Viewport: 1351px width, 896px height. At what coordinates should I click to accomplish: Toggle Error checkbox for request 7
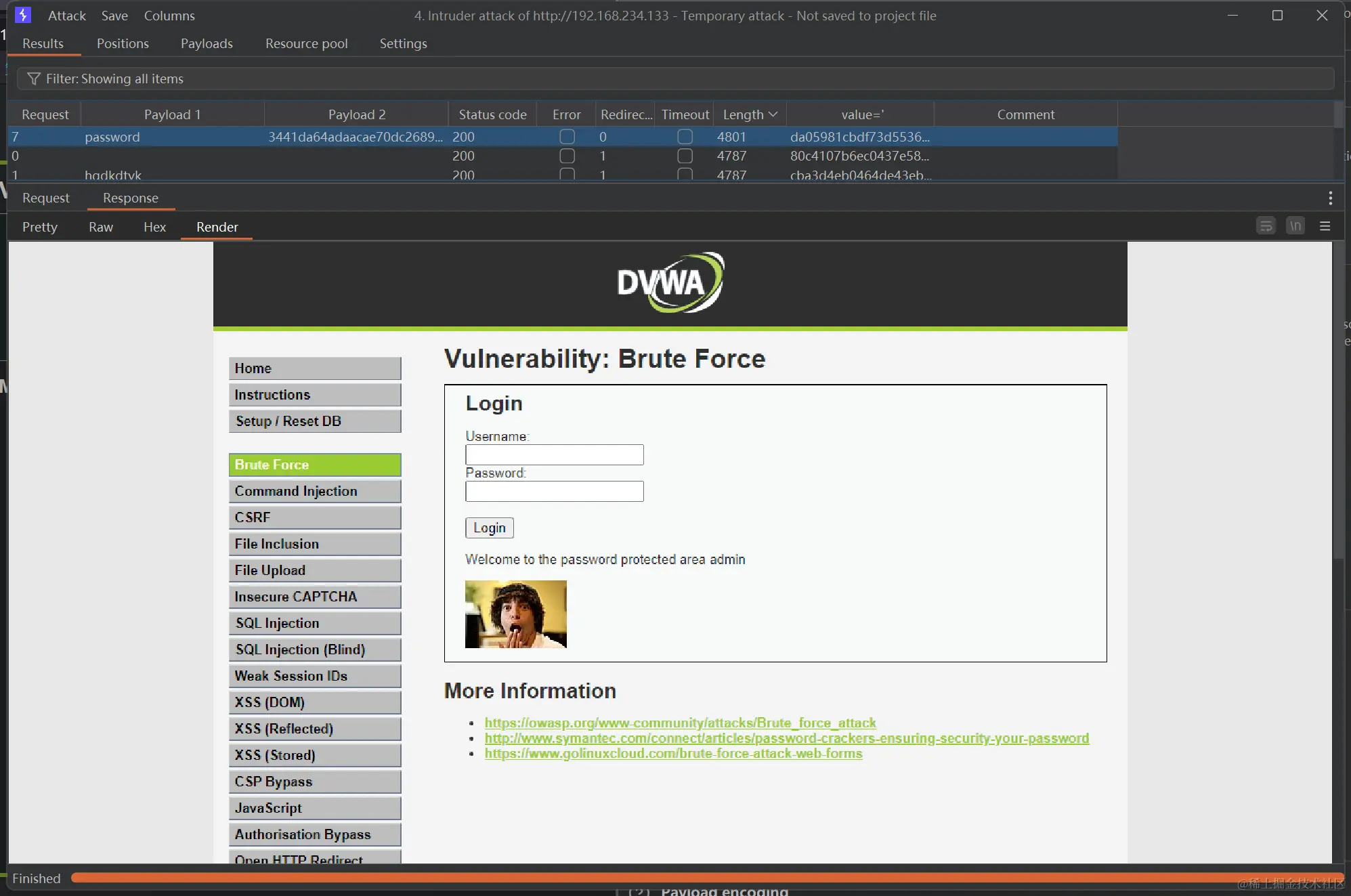(x=567, y=137)
